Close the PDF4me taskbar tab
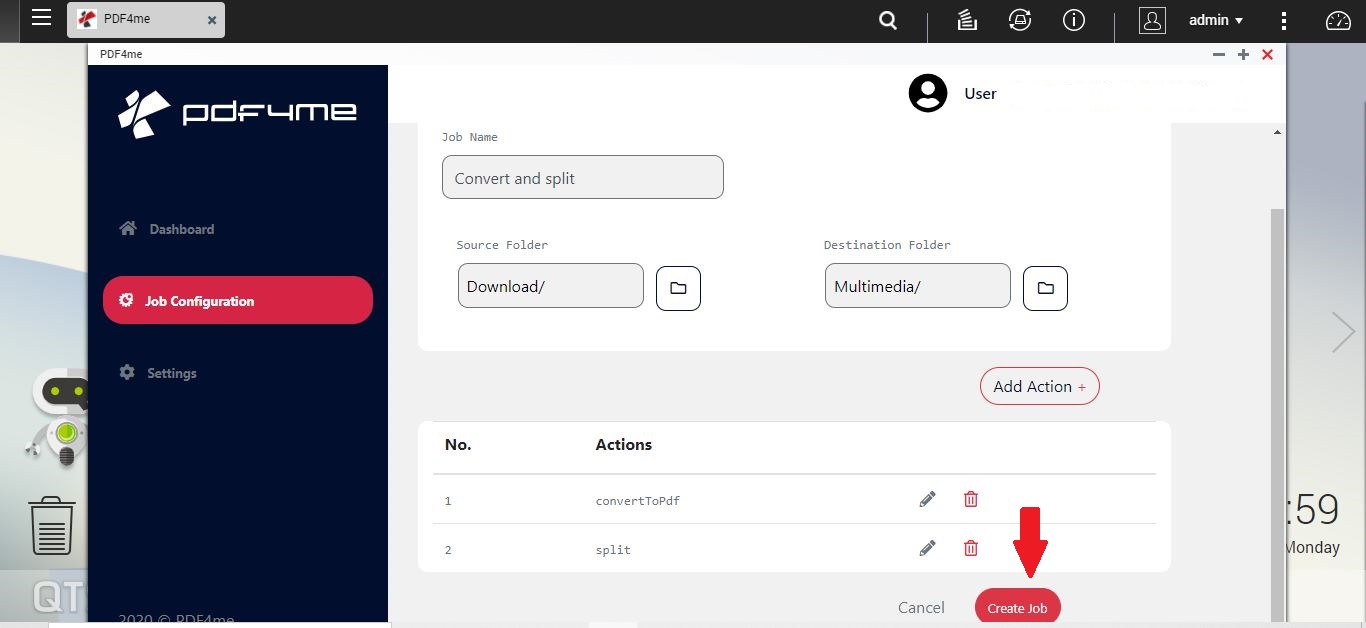This screenshot has height=628, width=1366. pyautogui.click(x=212, y=20)
